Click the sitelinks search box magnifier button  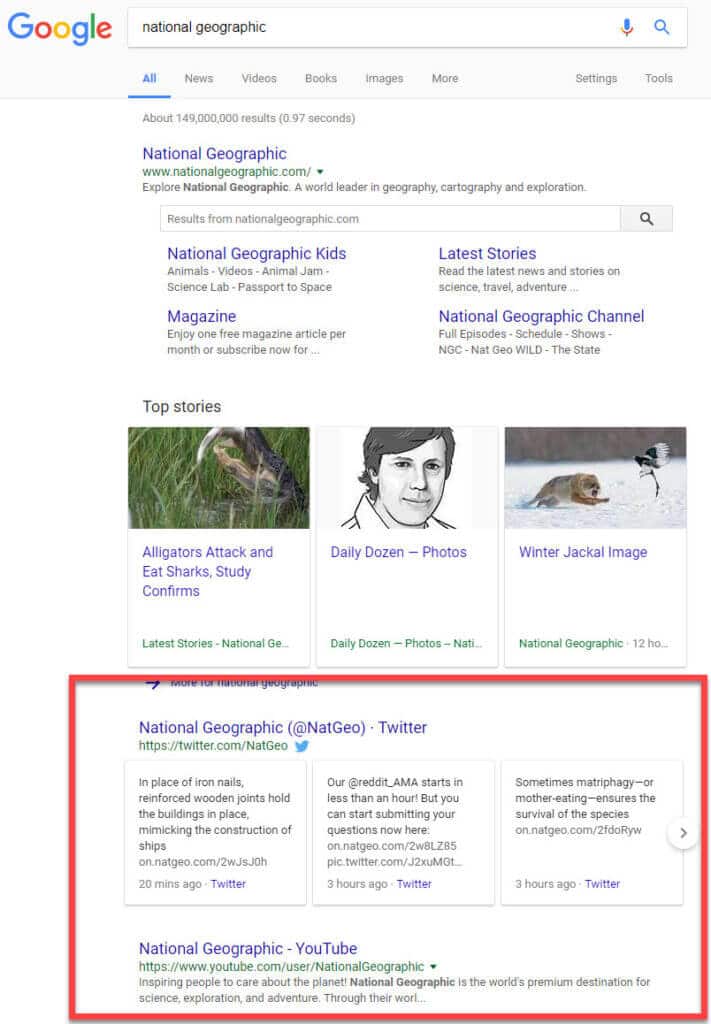coord(646,219)
